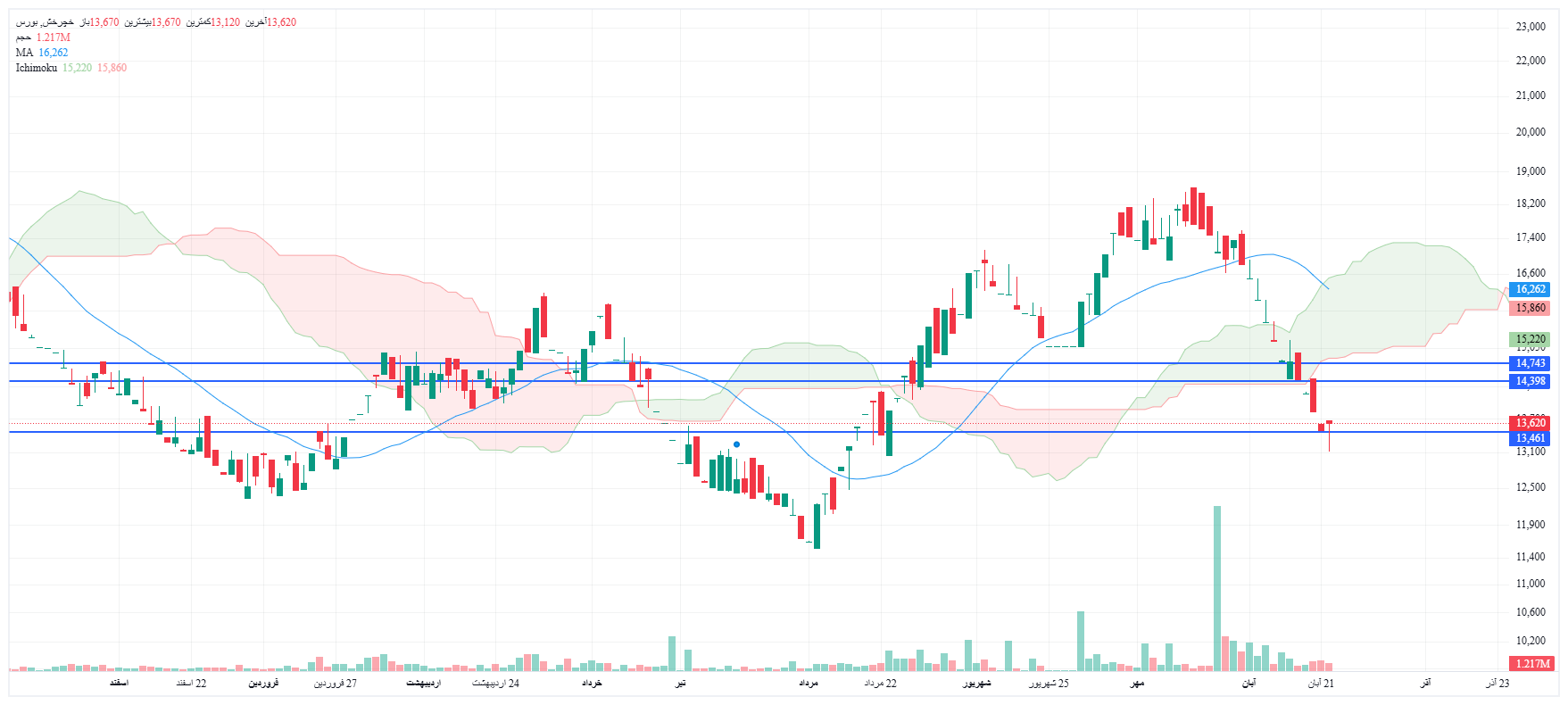Select the 14,398 horizontal line price label
This screenshot has width=1568, height=705.
[x=1530, y=381]
